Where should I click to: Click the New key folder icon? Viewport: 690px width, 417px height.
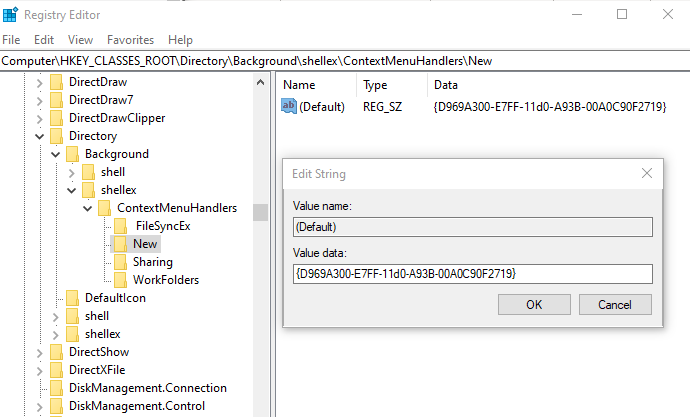tap(120, 244)
